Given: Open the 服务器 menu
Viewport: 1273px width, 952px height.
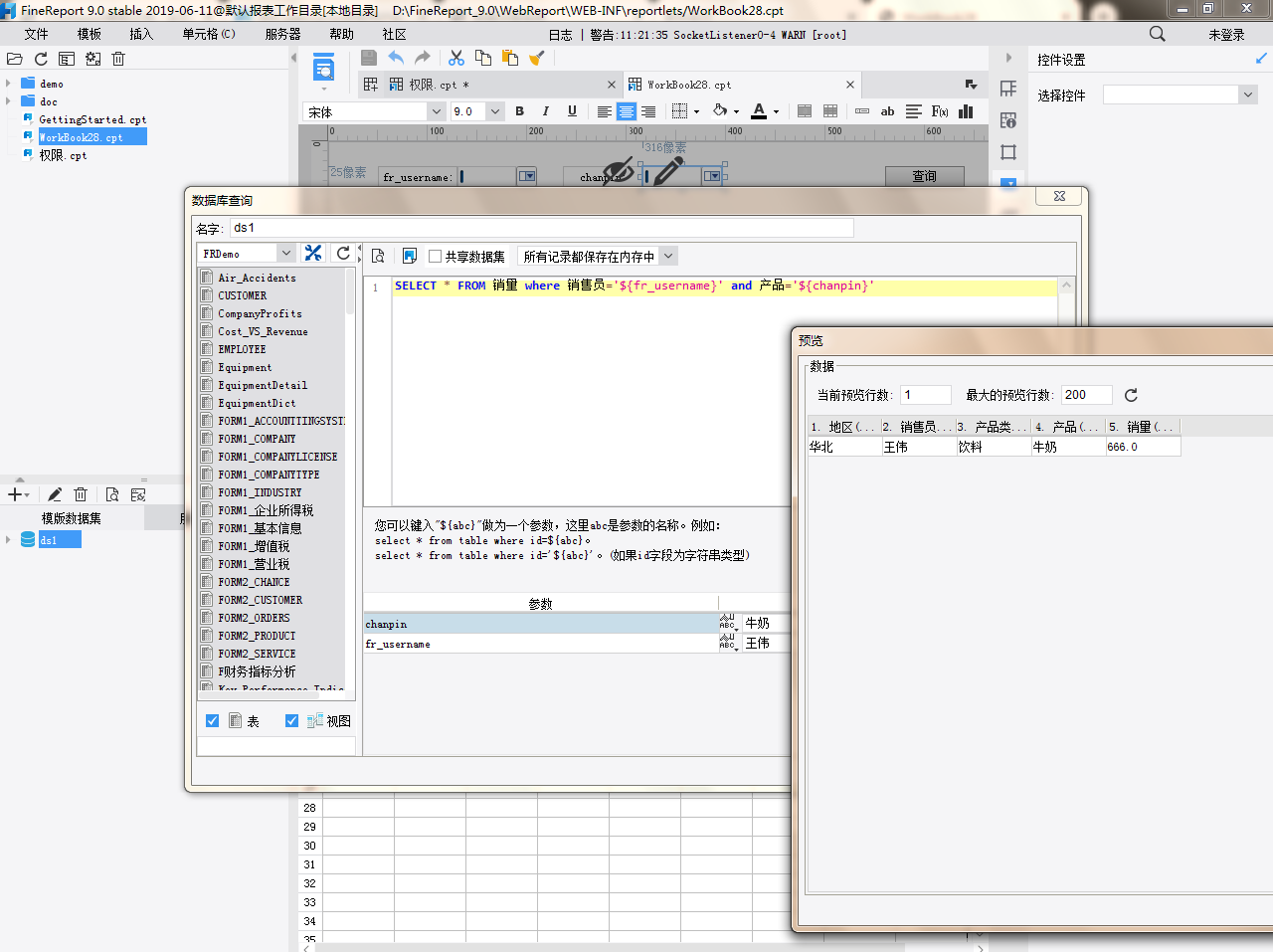Looking at the screenshot, I should pos(282,34).
